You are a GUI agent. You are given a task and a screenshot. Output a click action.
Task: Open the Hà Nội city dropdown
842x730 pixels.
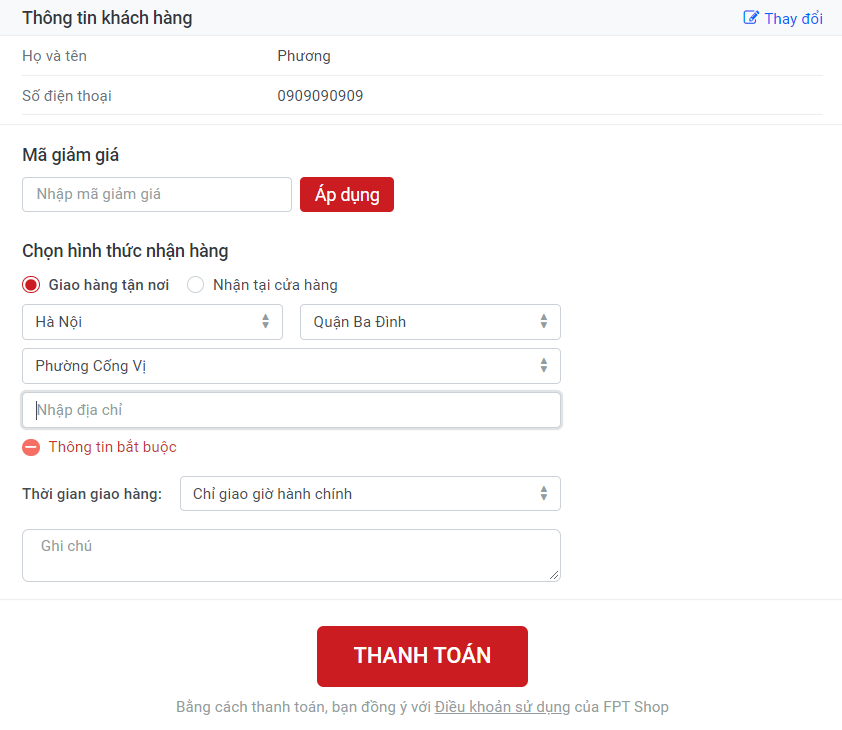click(x=152, y=322)
